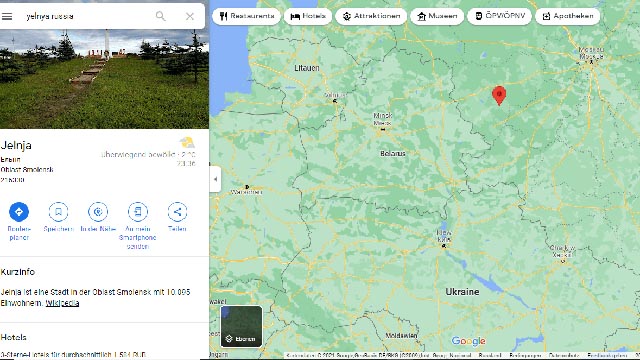640x360 pixels.
Task: Collapse the side panel arrow
Action: point(215,179)
